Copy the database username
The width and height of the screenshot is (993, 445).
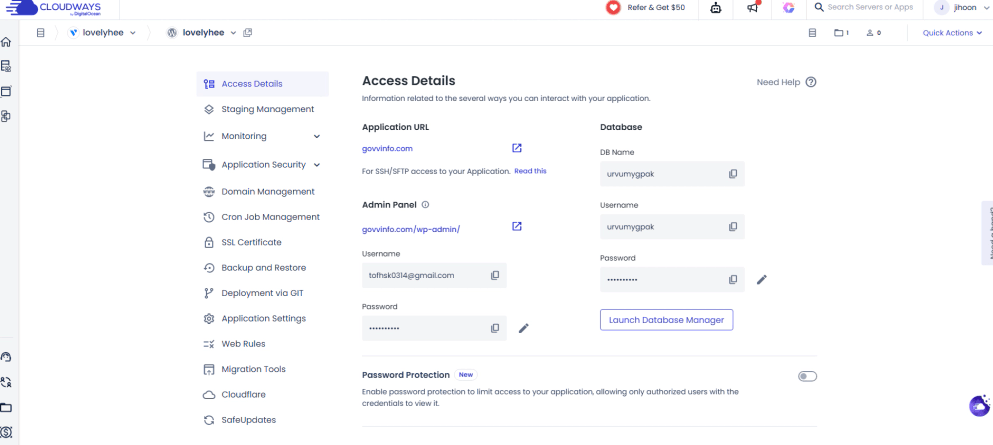point(733,227)
